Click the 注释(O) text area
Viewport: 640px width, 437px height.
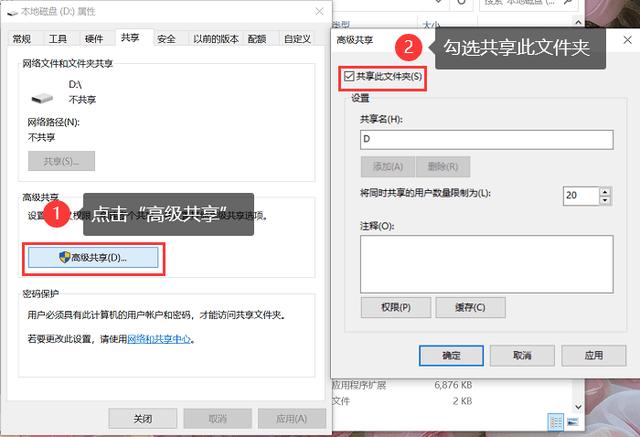(487, 264)
